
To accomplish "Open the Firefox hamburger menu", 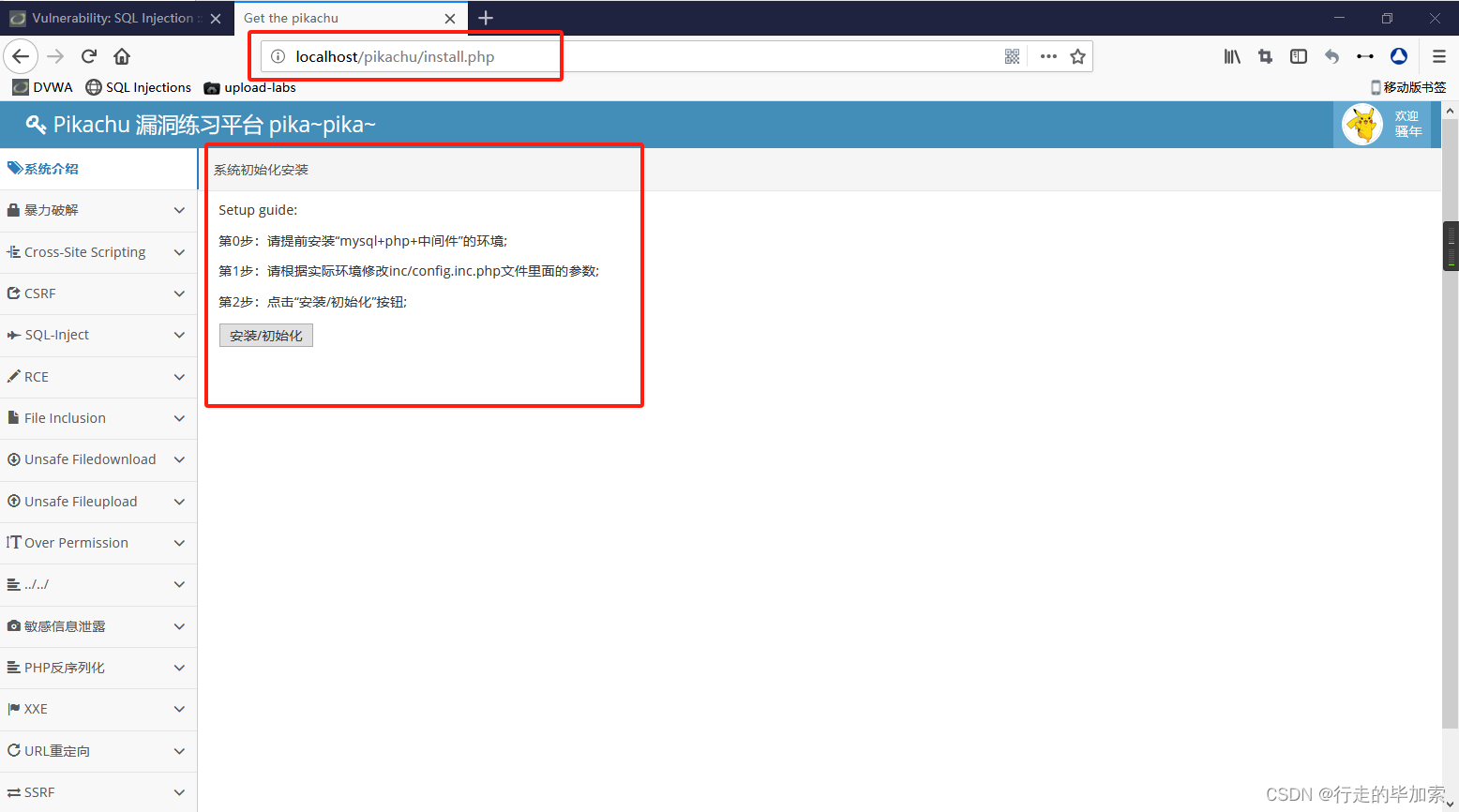I will coord(1439,56).
